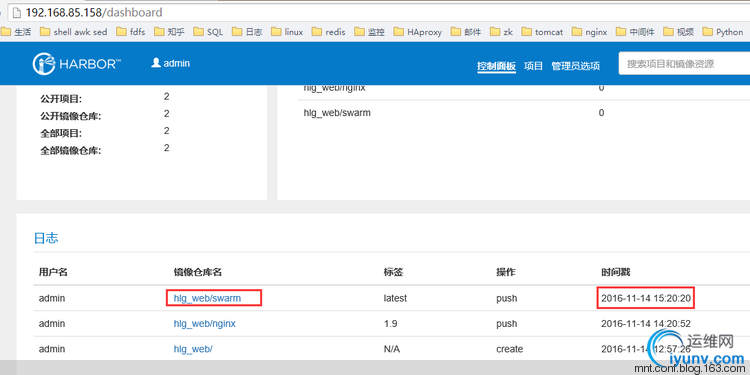Image resolution: width=750 pixels, height=375 pixels.
Task: Open the 管理员选项 admin options tab
Action: 575,66
